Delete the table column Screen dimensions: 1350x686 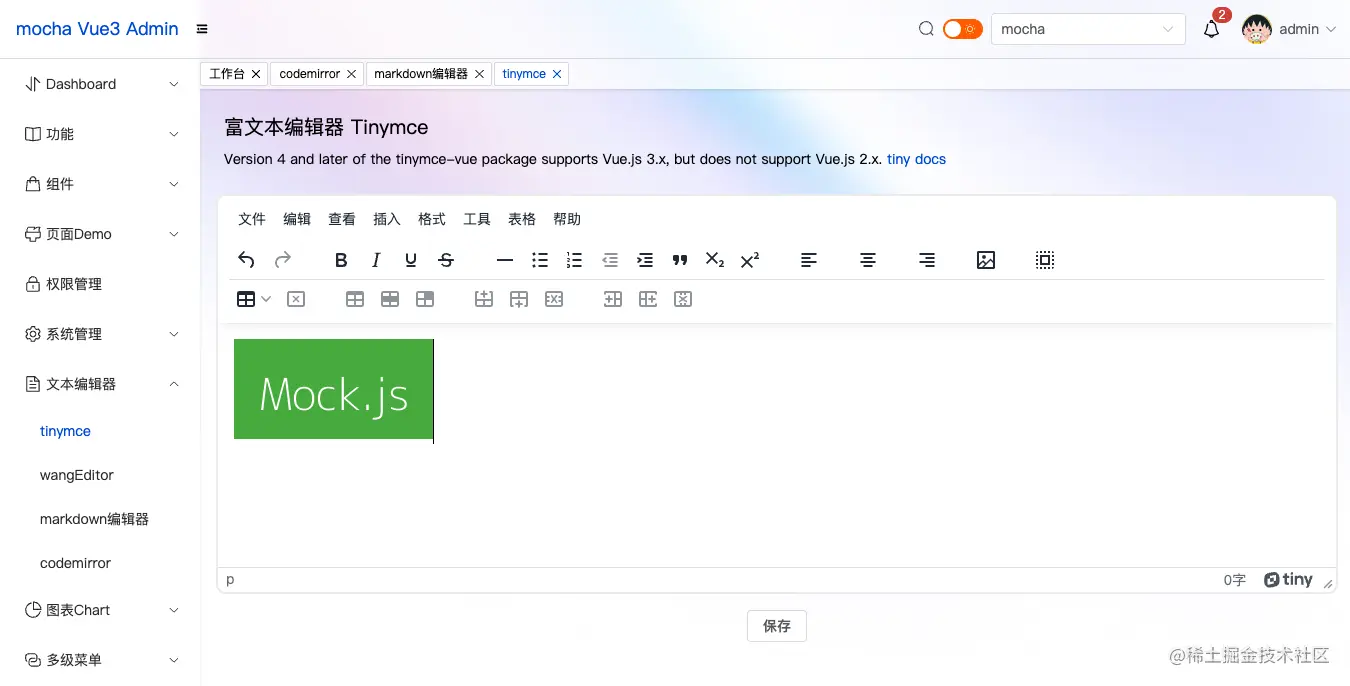tap(683, 299)
